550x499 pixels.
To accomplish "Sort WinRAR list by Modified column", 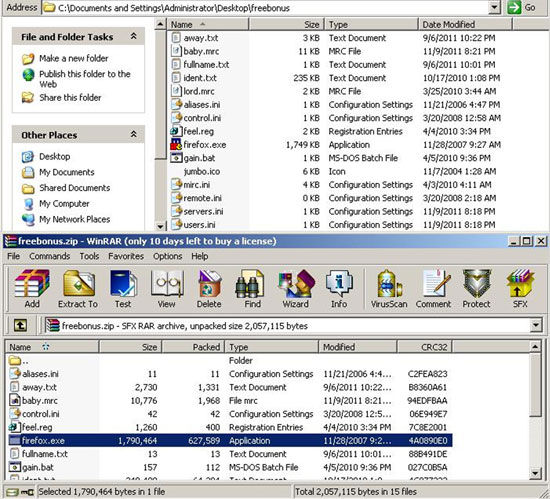I will [358, 347].
